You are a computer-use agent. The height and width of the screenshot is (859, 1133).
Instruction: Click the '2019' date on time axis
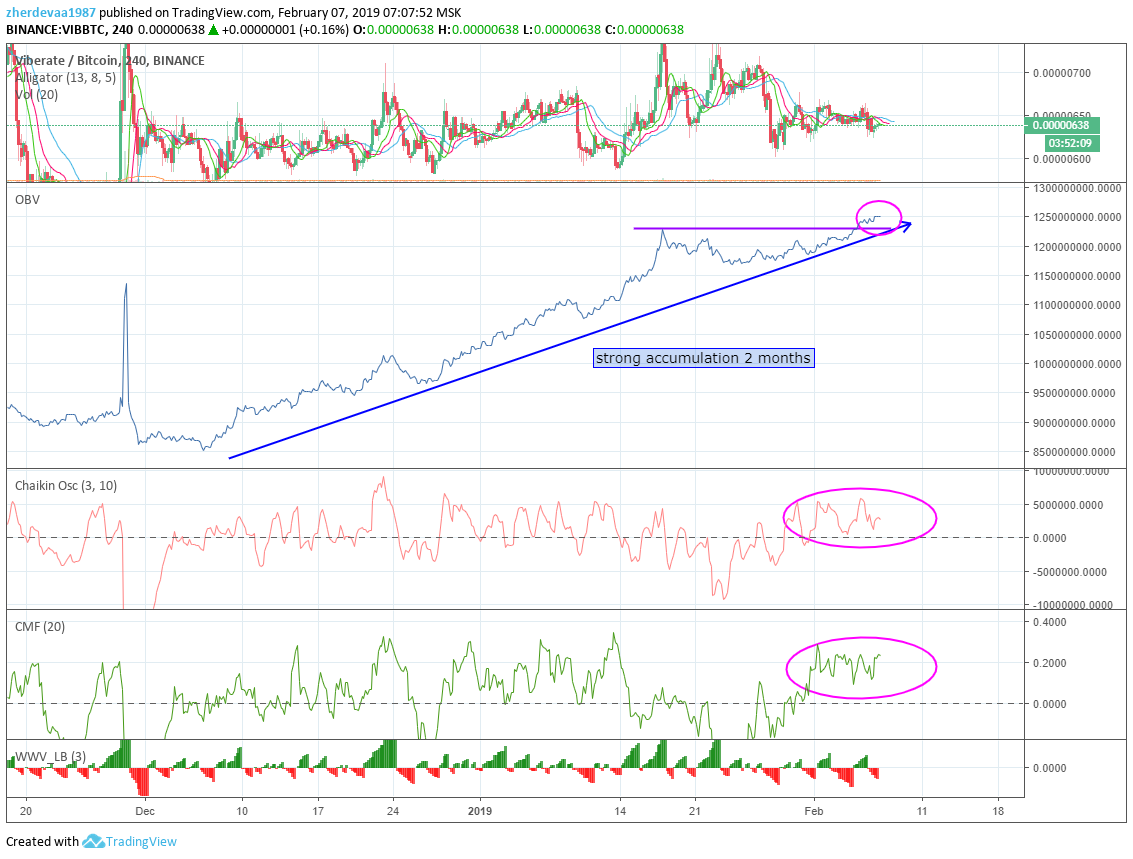pos(480,811)
